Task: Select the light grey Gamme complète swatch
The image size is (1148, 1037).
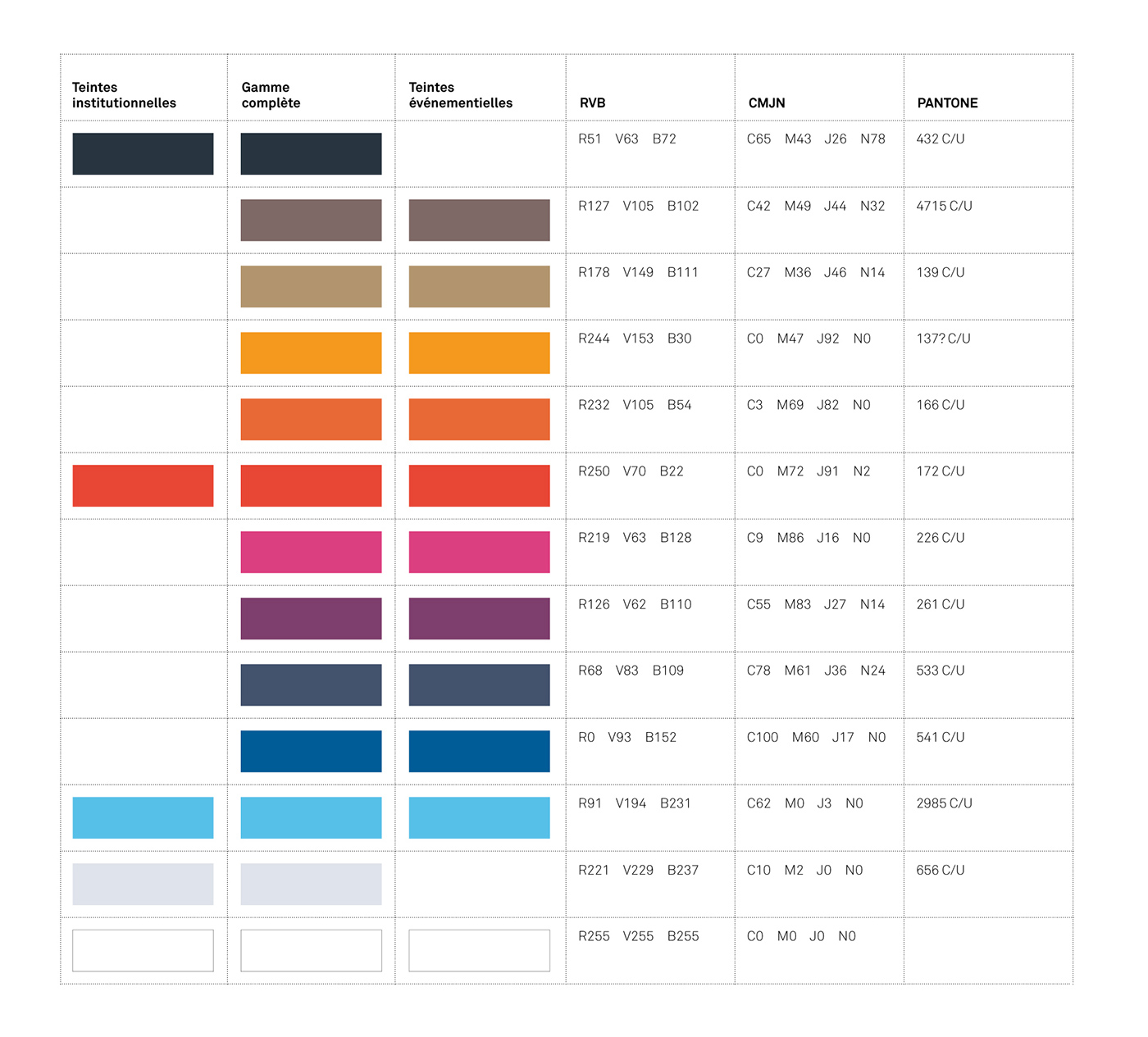Action: point(311,884)
